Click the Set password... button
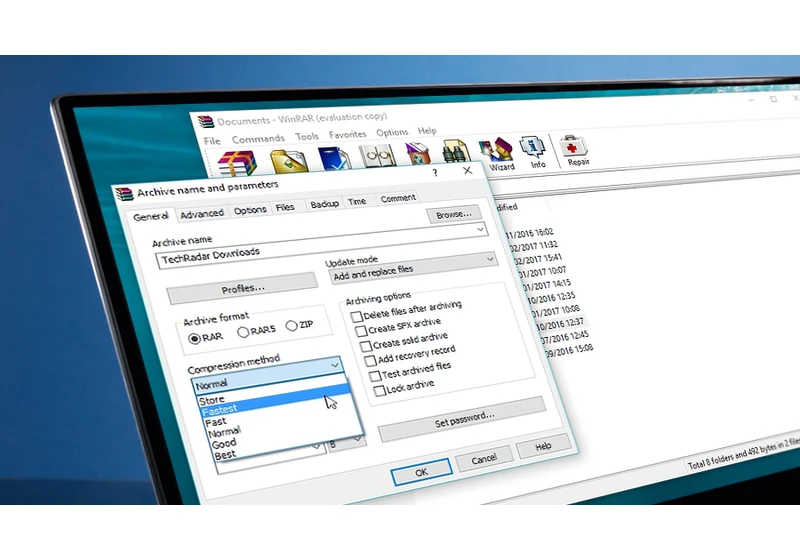 tap(463, 420)
